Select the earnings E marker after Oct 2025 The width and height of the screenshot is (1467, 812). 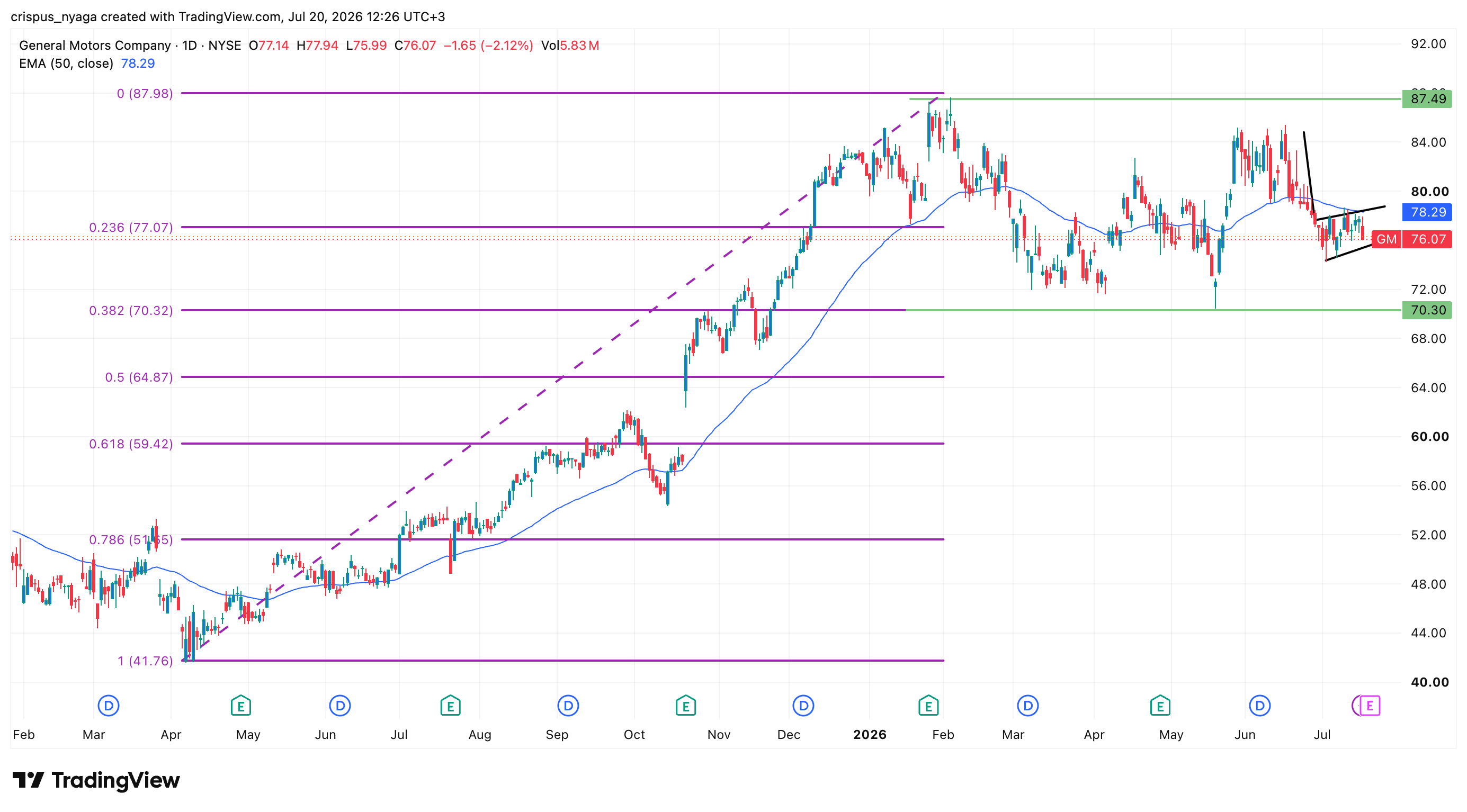[x=686, y=706]
